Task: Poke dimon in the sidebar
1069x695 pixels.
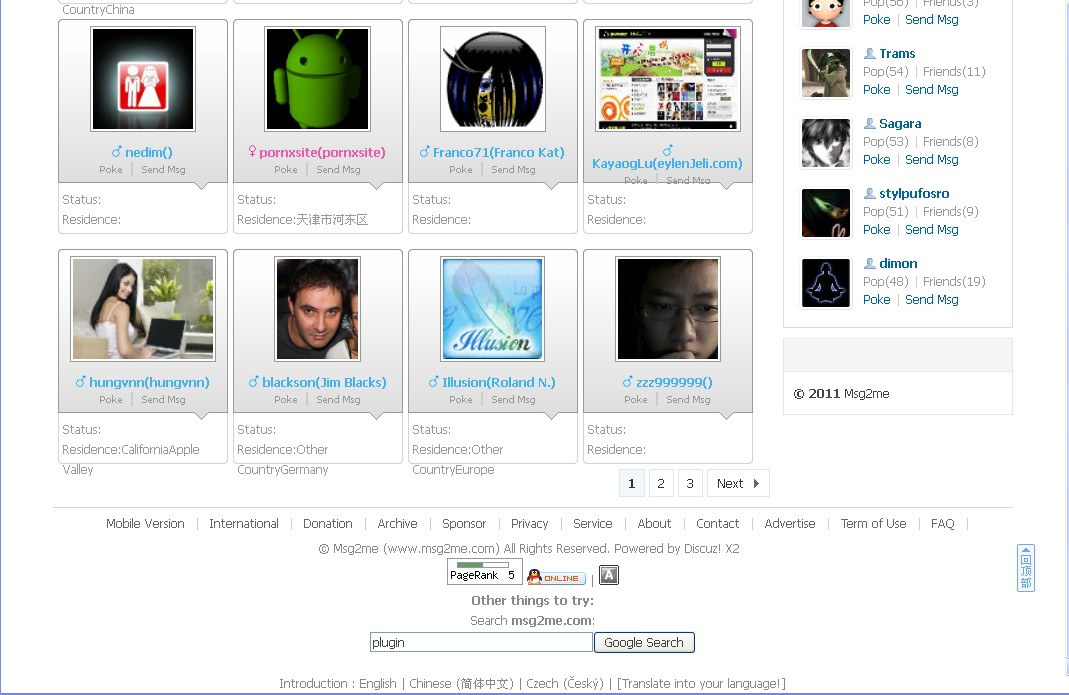Action: (876, 299)
